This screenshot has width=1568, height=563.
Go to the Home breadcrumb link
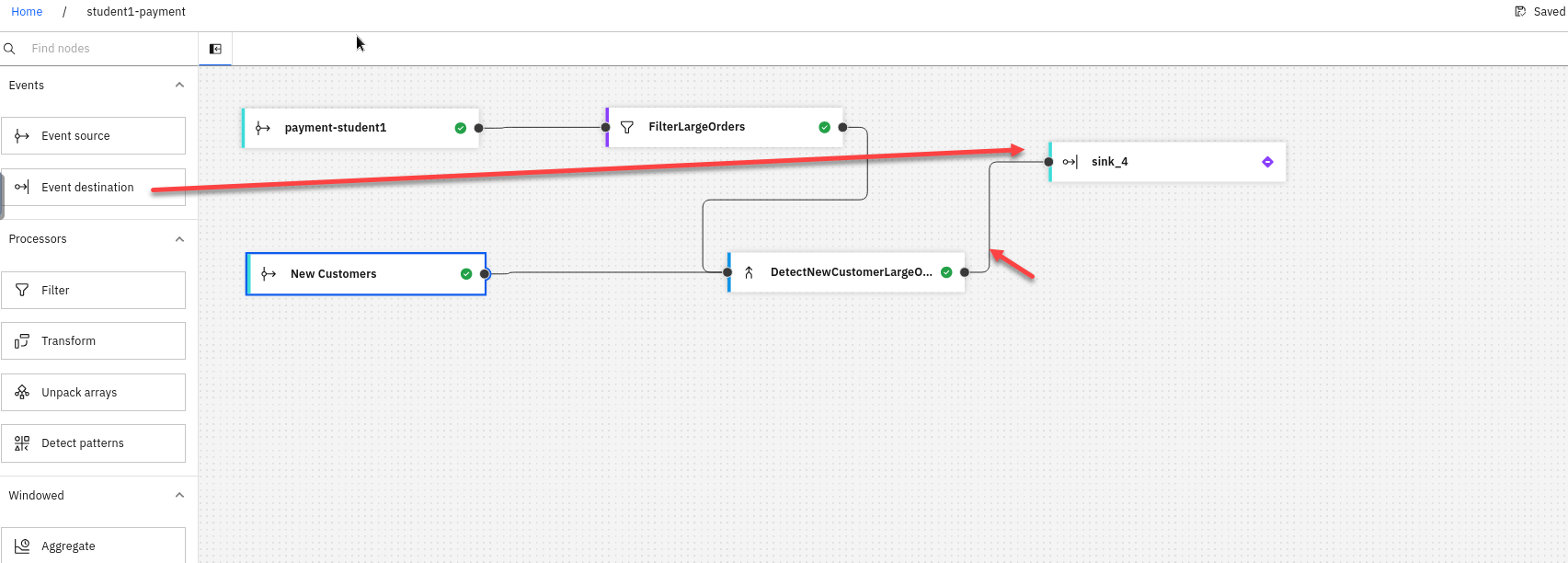point(27,12)
